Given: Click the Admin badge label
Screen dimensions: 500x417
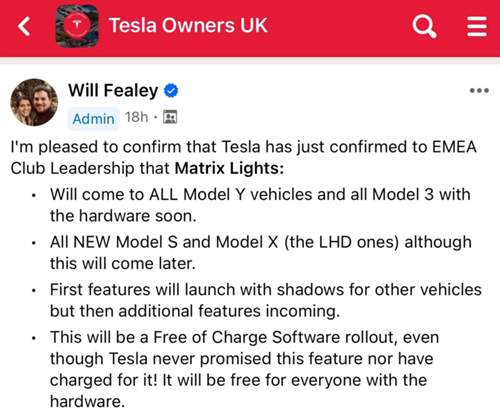Looking at the screenshot, I should click(x=94, y=119).
